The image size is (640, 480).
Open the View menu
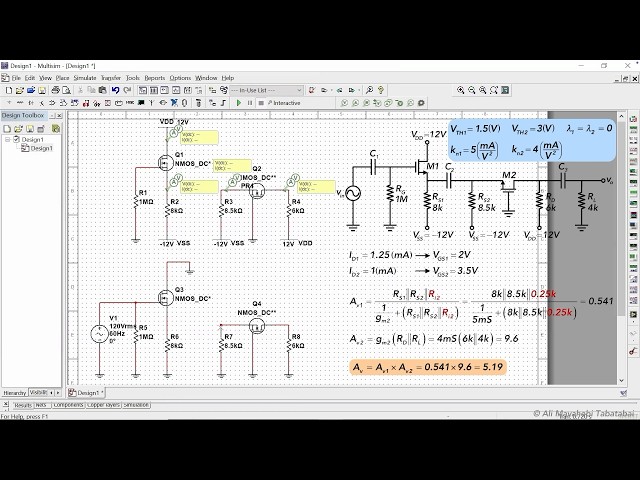(x=45, y=78)
